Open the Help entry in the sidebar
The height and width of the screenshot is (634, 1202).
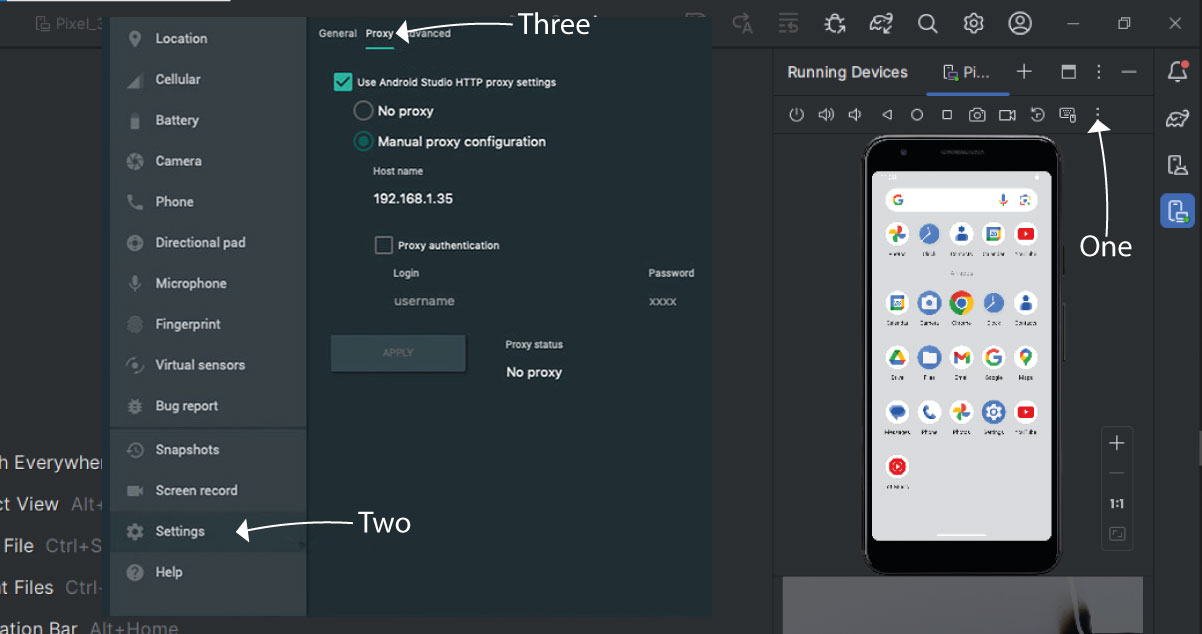coord(167,571)
